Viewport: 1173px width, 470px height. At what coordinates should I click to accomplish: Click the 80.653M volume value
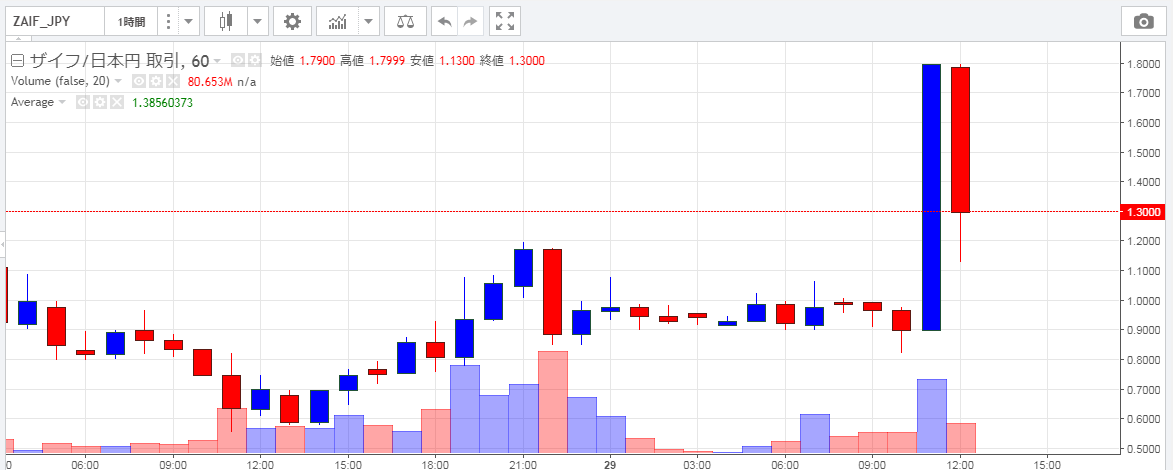[210, 82]
